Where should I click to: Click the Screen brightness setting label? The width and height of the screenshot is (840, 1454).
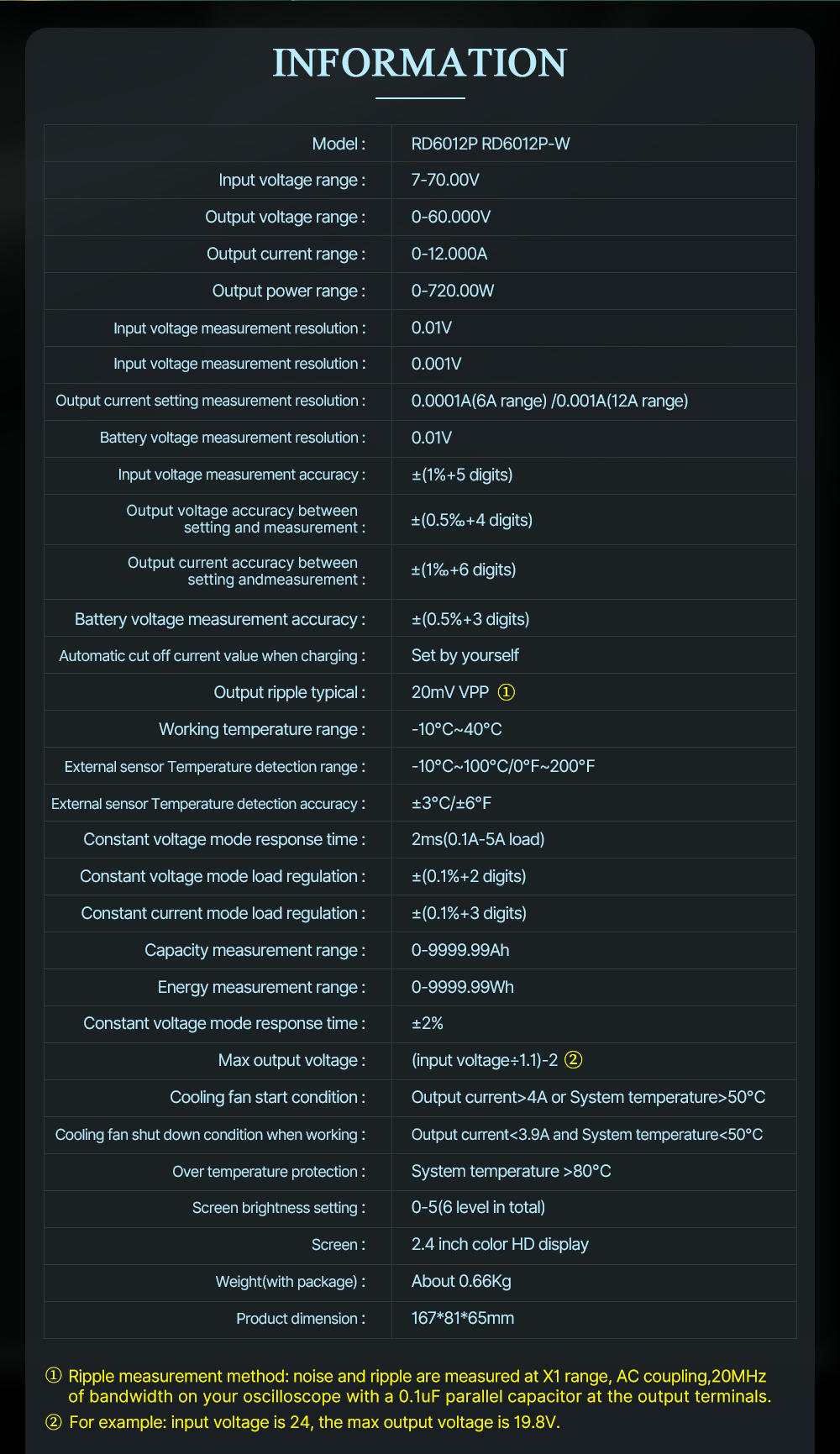tap(278, 1208)
